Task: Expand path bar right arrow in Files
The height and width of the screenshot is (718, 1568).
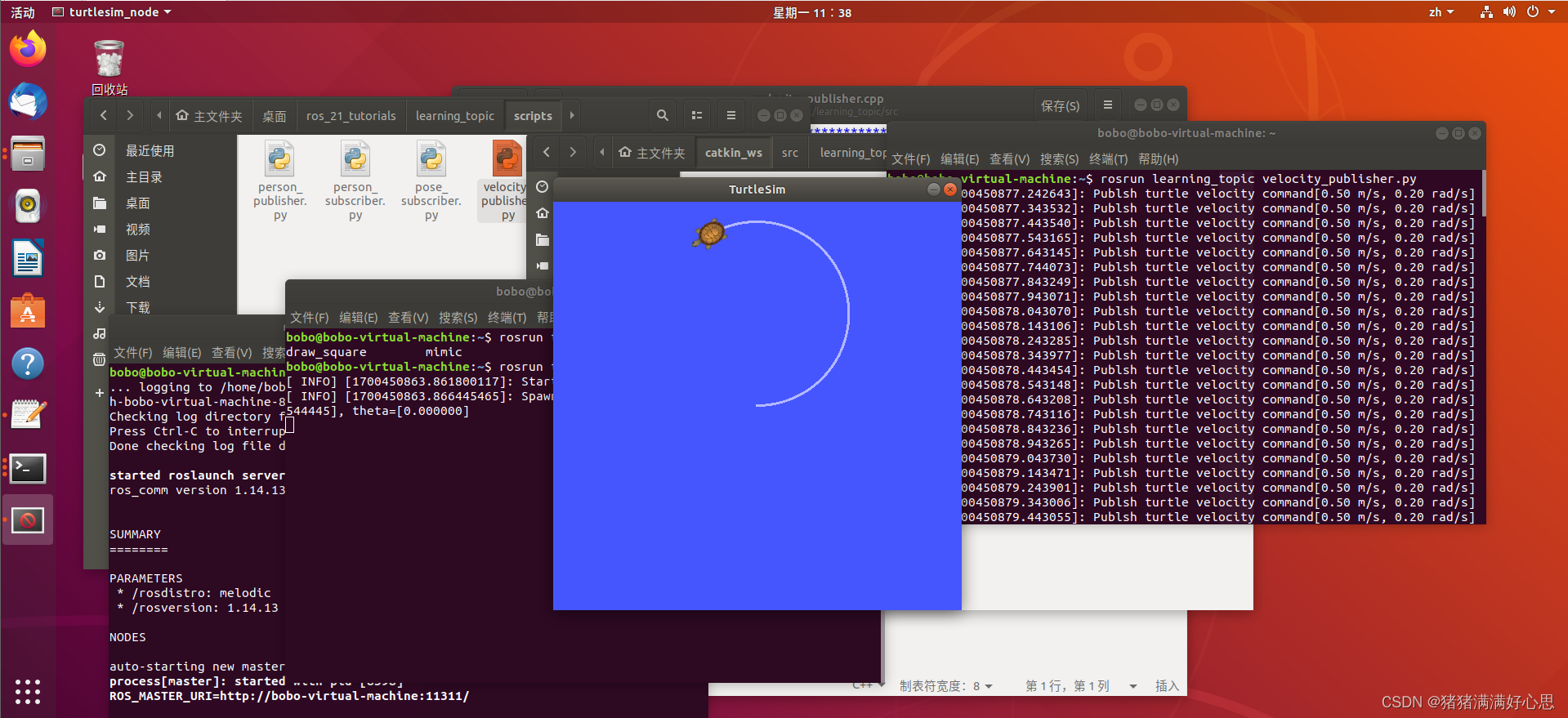Action: (572, 115)
